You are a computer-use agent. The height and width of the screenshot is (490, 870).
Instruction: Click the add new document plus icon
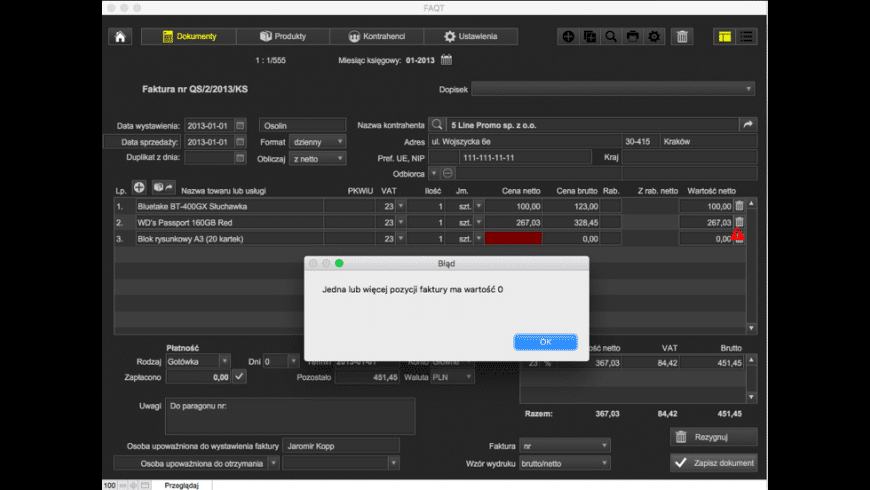coord(568,37)
